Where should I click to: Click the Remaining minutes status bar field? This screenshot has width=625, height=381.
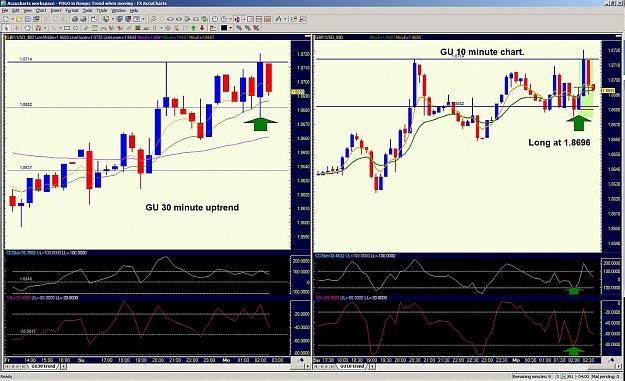click(x=532, y=376)
